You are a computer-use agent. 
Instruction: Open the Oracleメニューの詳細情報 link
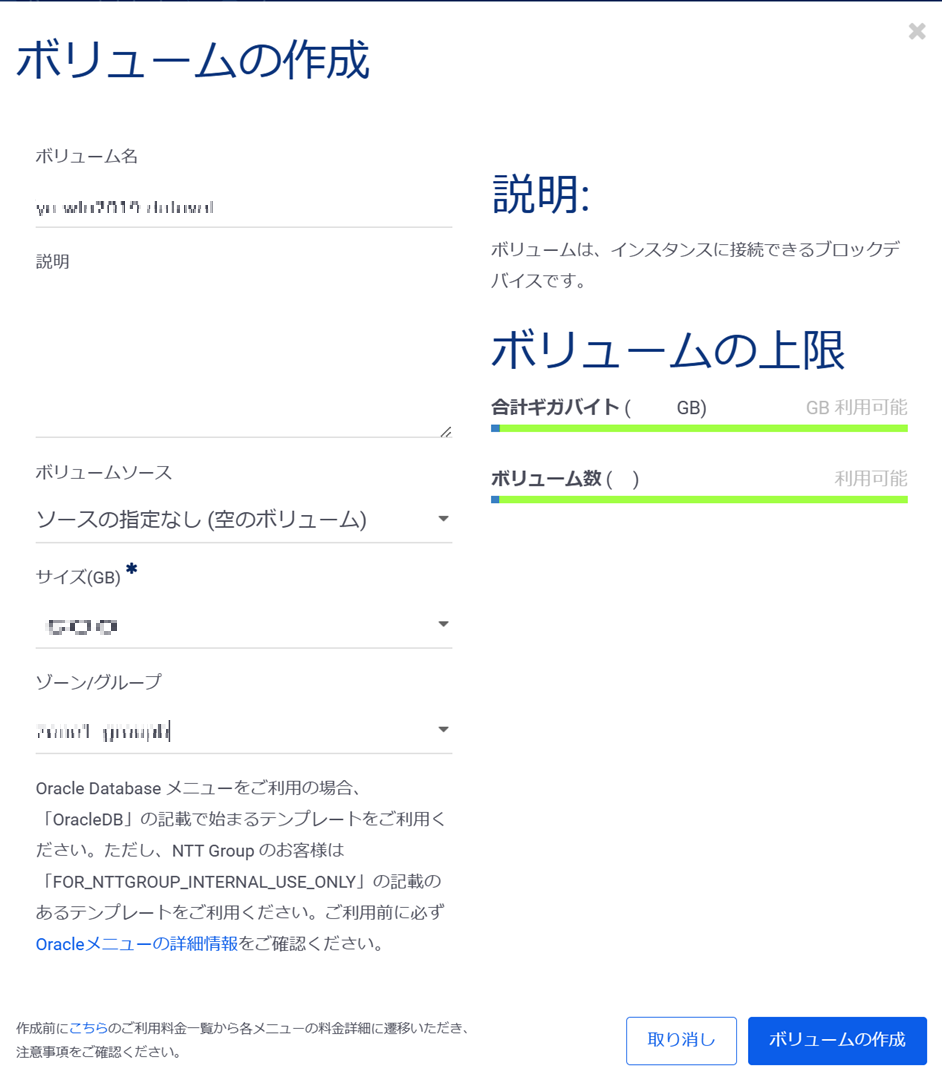click(x=137, y=944)
